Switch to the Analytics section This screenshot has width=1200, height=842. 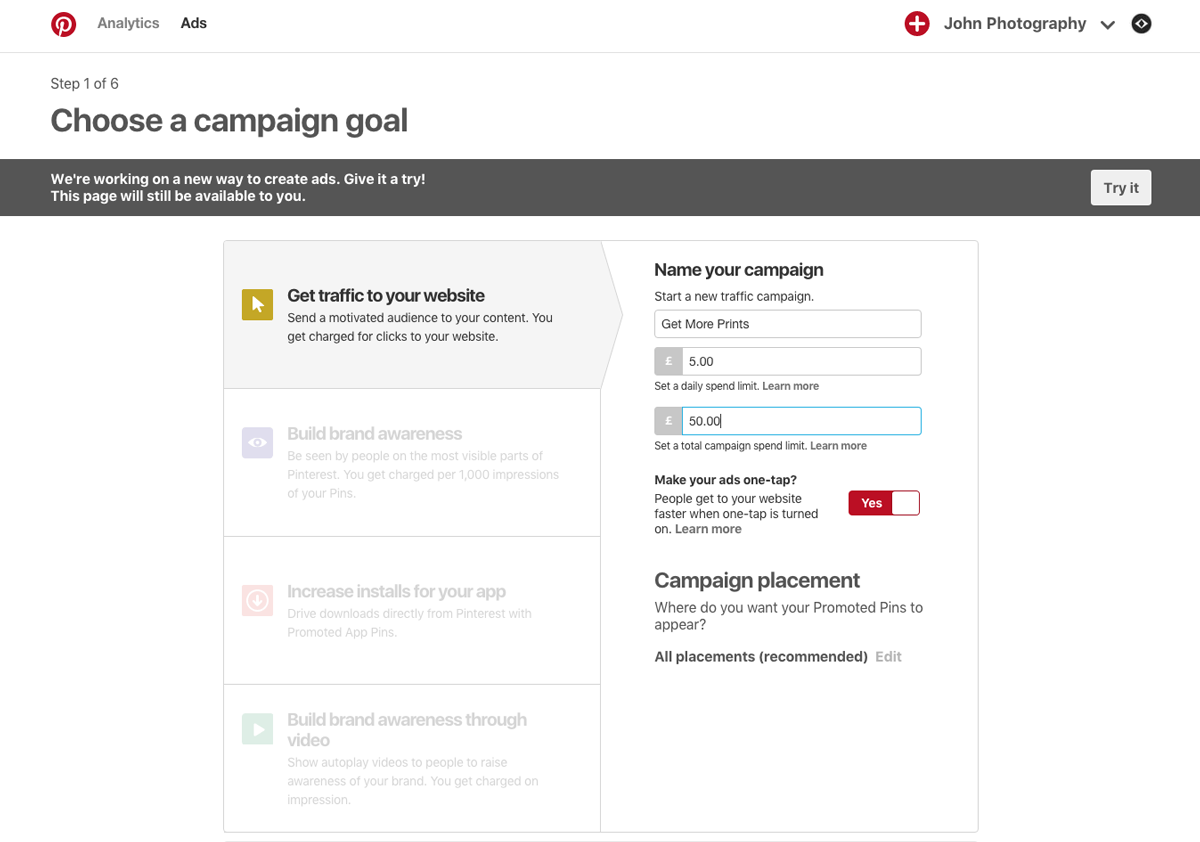[x=128, y=23]
